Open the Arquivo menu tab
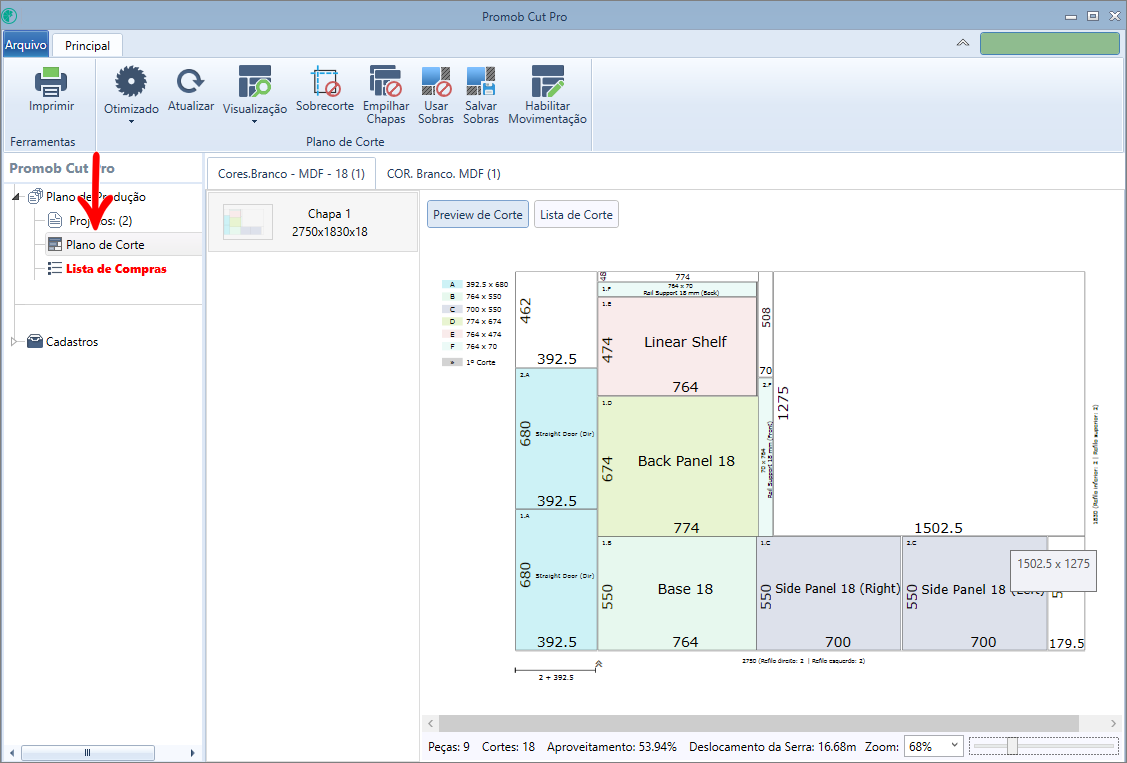 pyautogui.click(x=26, y=45)
